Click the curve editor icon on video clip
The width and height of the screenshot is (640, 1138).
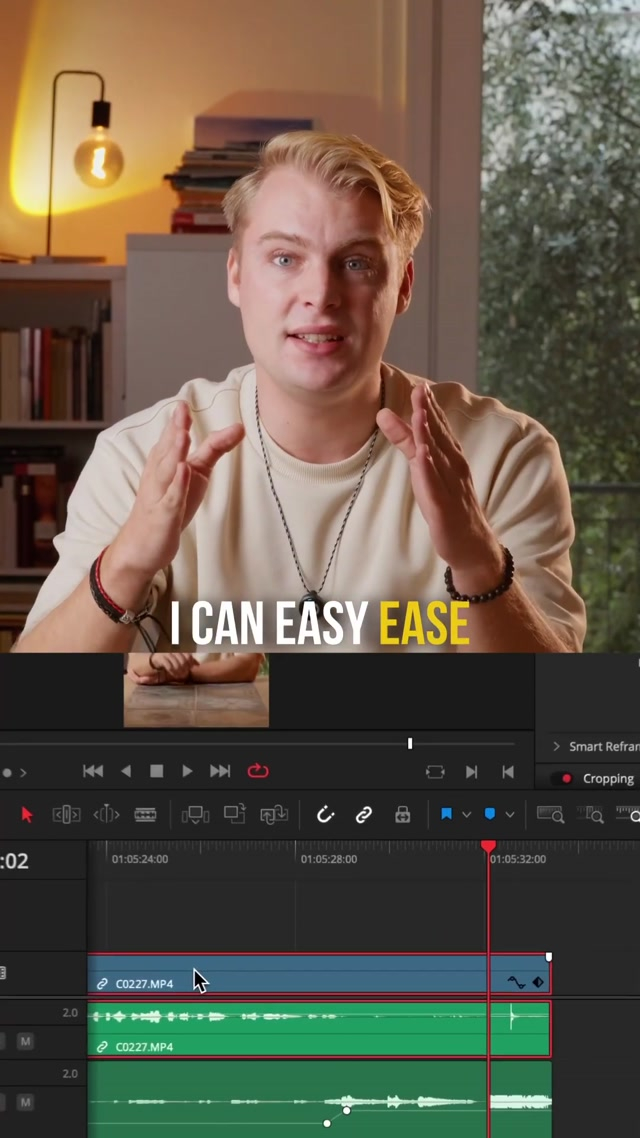coord(516,982)
